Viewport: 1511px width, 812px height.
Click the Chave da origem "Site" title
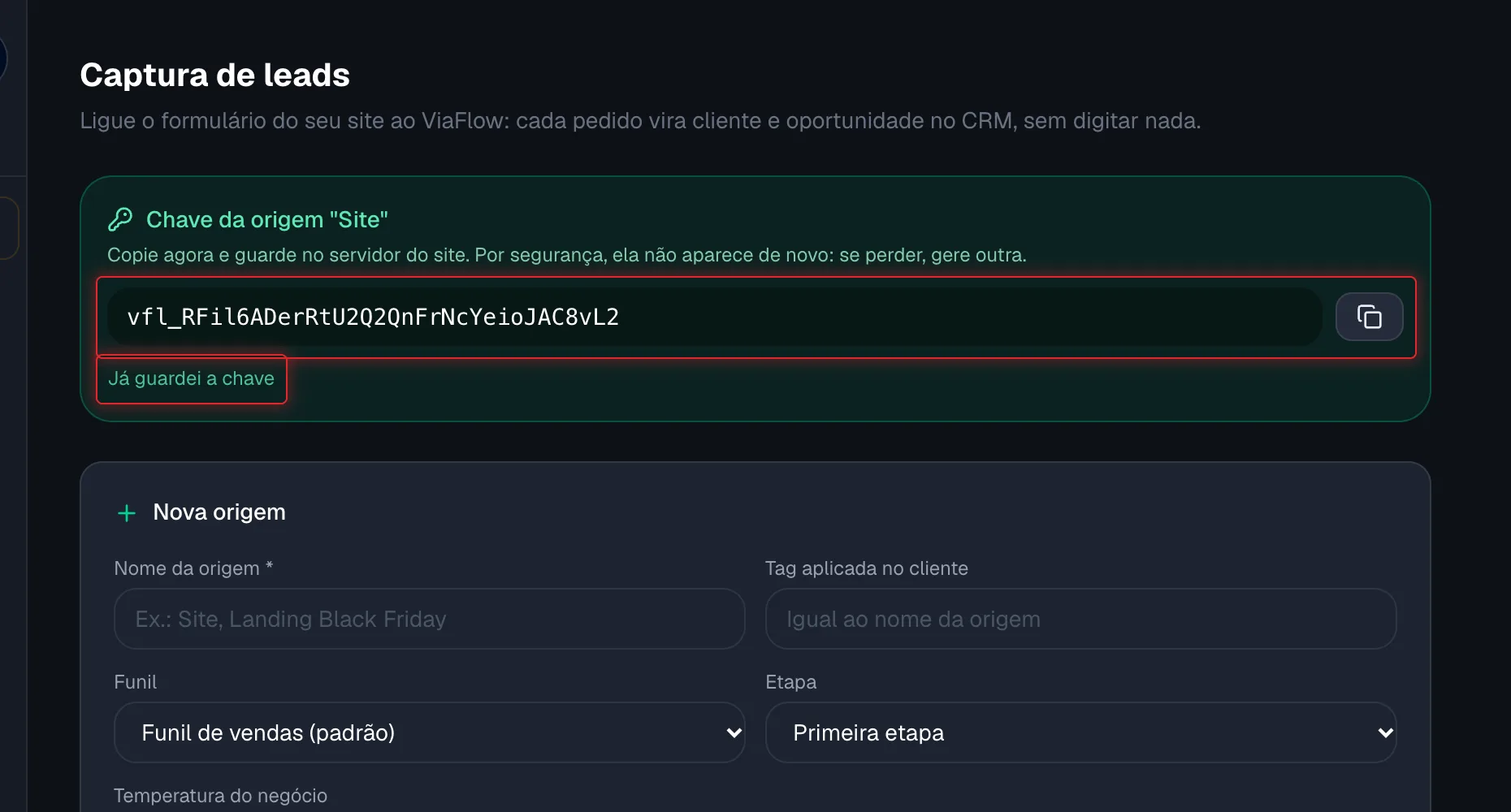(x=267, y=219)
